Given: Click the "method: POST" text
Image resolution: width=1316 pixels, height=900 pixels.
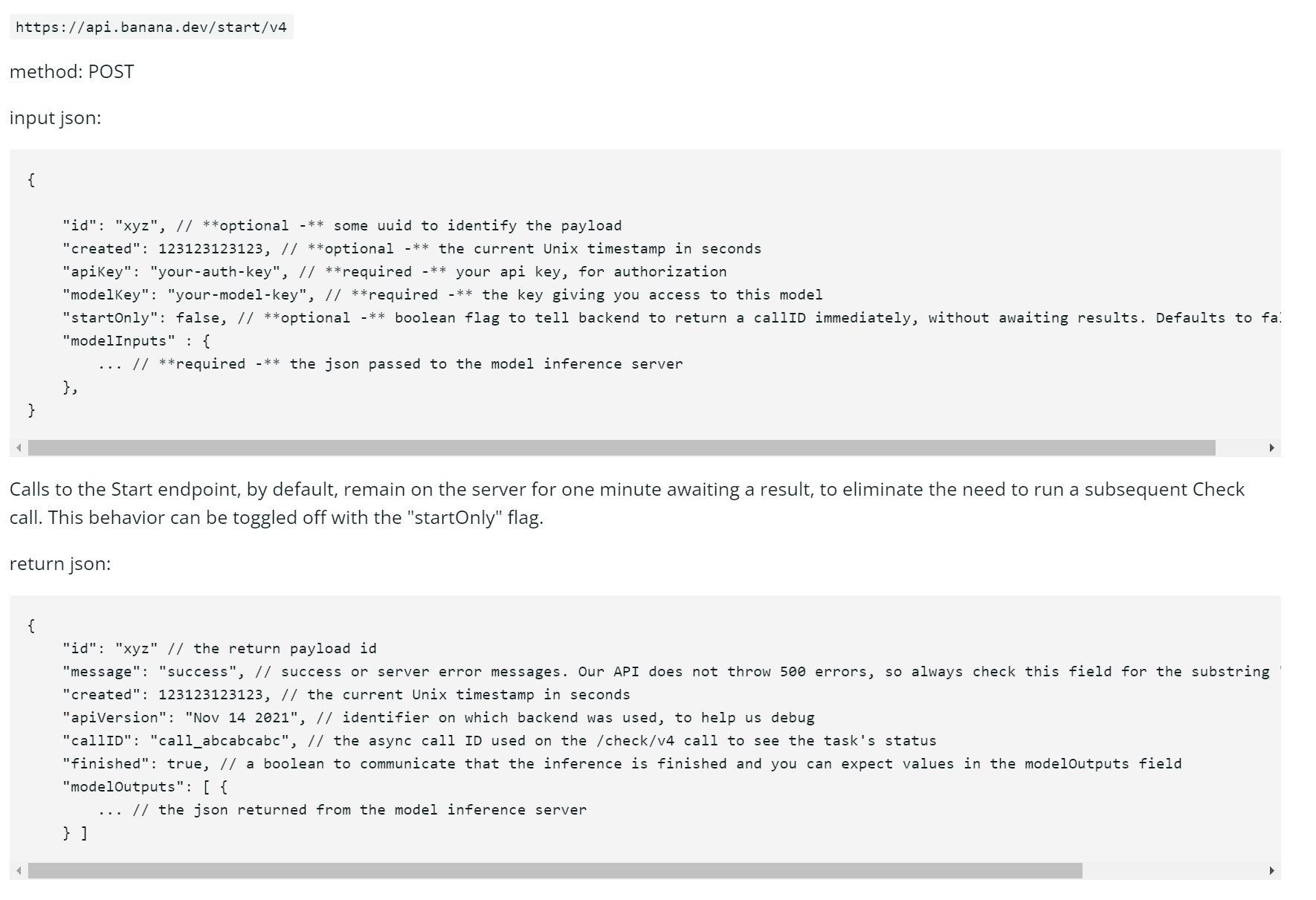Looking at the screenshot, I should [x=72, y=71].
